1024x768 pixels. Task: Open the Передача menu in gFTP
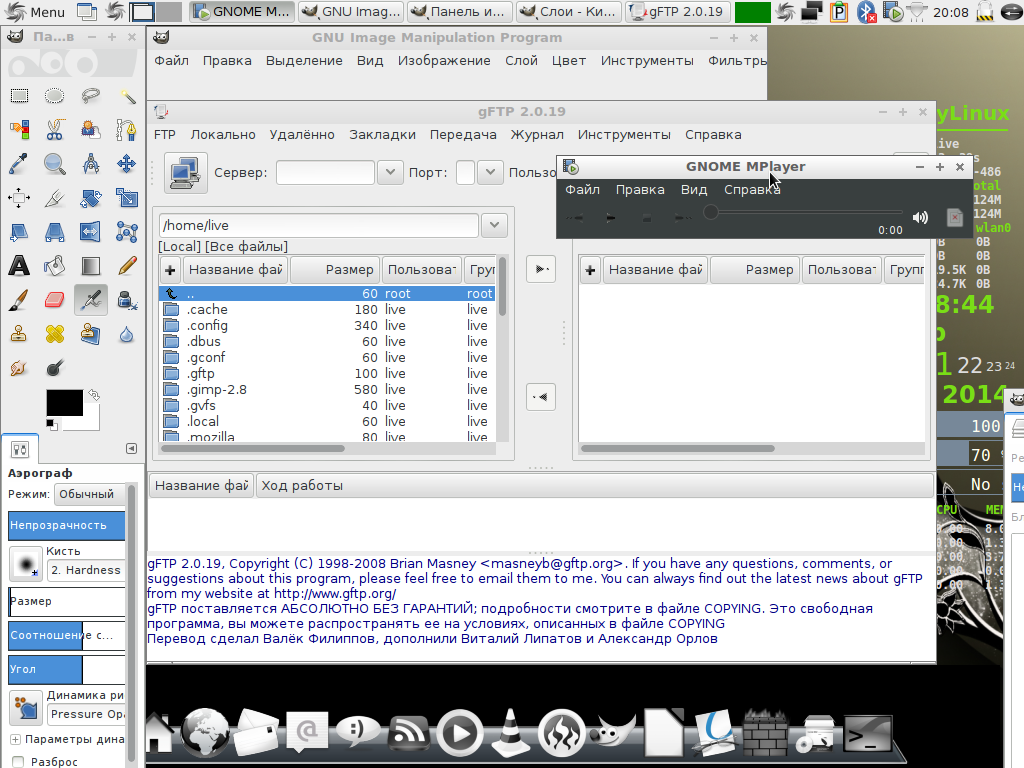click(x=463, y=135)
